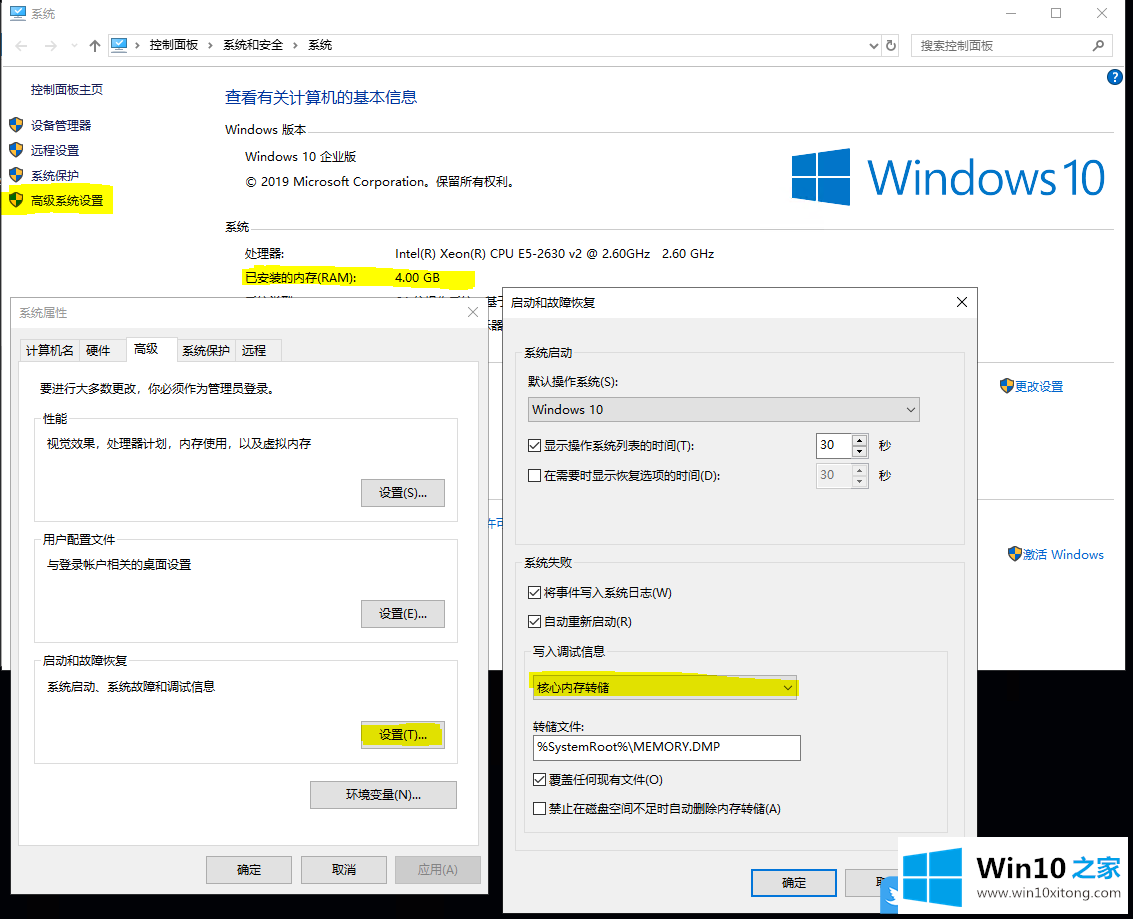Open 系统保护 in the sidebar
This screenshot has height=919, width=1133.
(55, 176)
